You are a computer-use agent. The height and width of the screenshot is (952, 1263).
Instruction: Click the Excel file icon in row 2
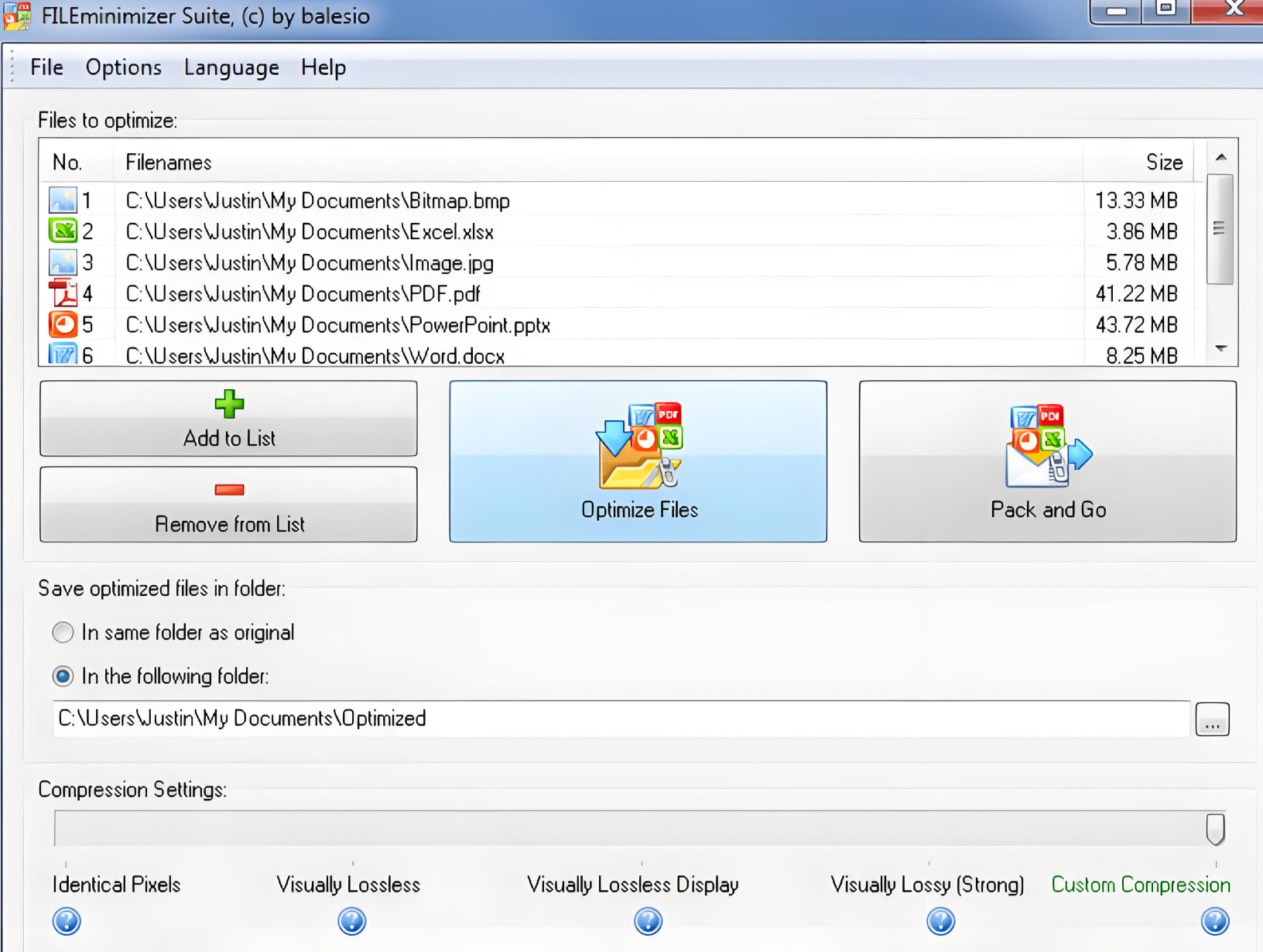point(63,231)
